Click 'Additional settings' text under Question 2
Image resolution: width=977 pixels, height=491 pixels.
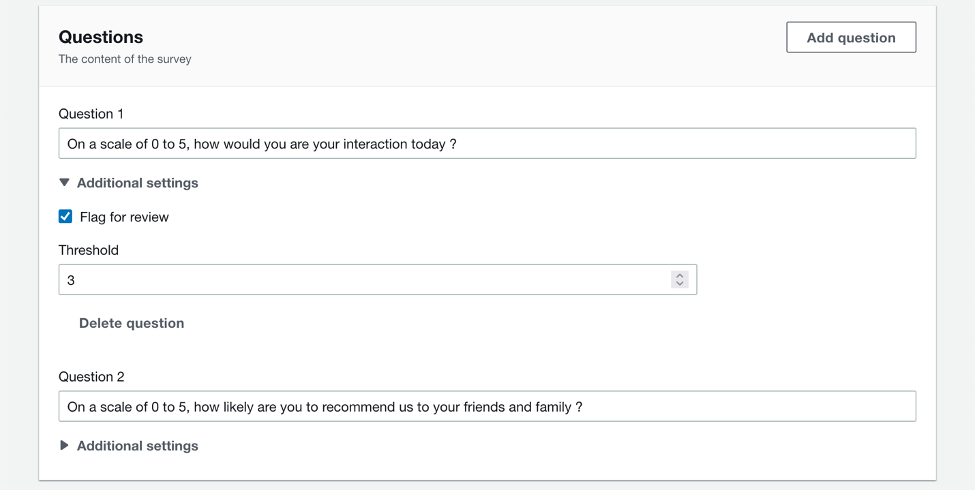pyautogui.click(x=137, y=446)
